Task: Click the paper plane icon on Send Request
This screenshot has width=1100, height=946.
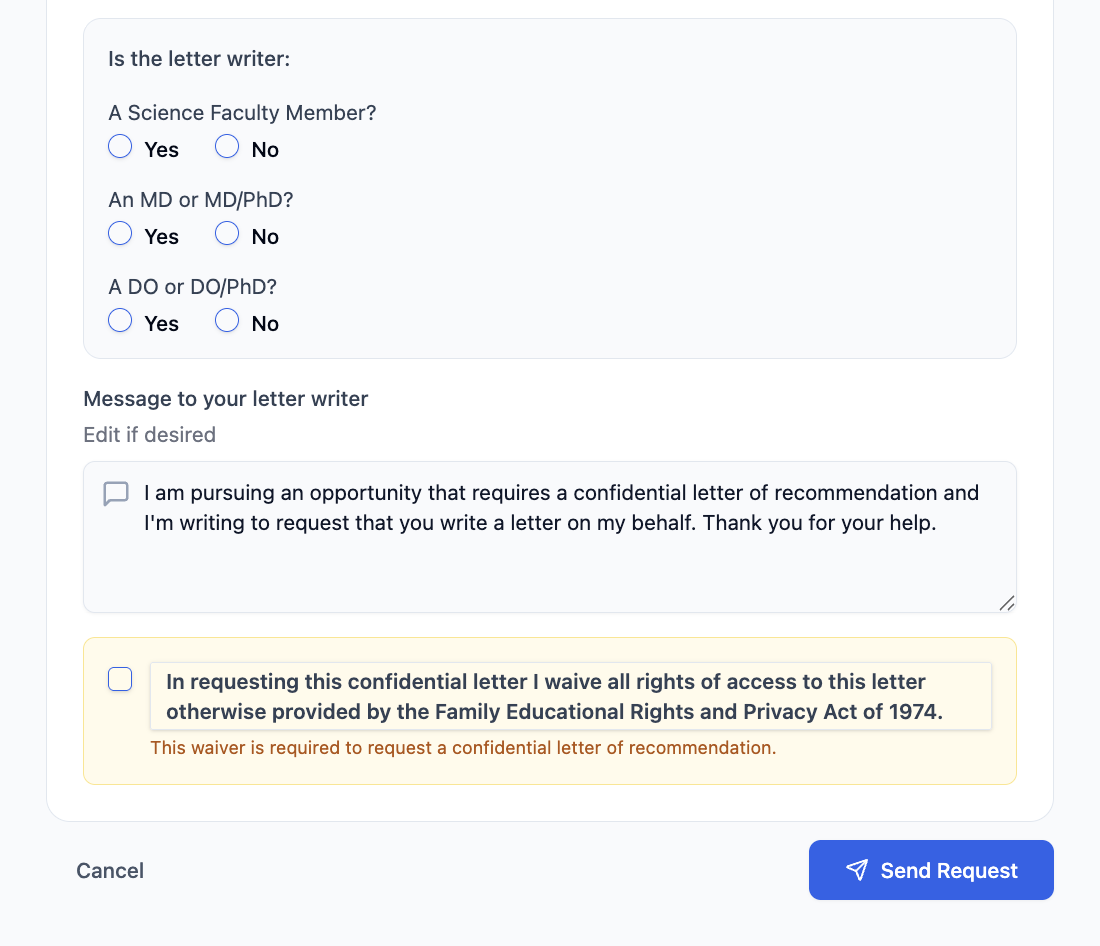Action: [x=857, y=870]
